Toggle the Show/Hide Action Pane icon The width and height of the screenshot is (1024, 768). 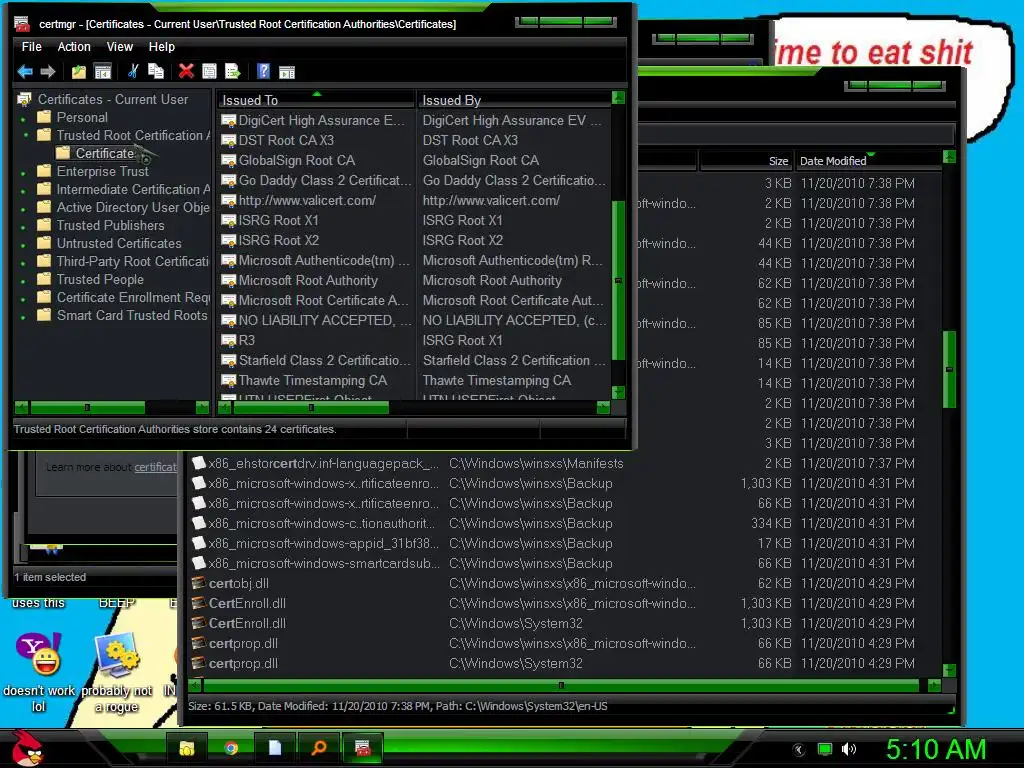[x=287, y=72]
